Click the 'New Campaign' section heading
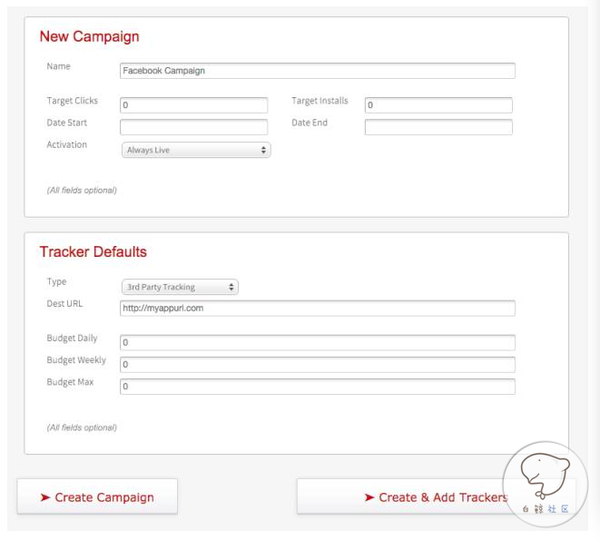 89,37
